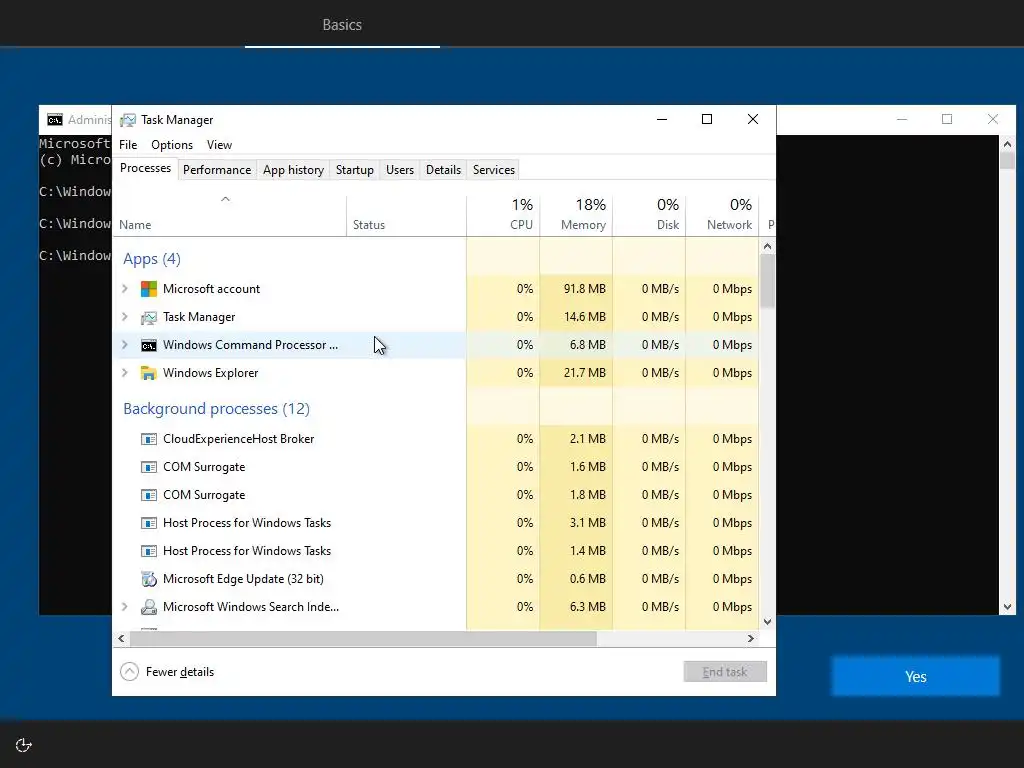Click the Fewer details collapse icon
Viewport: 1024px width, 768px height.
pyautogui.click(x=129, y=671)
